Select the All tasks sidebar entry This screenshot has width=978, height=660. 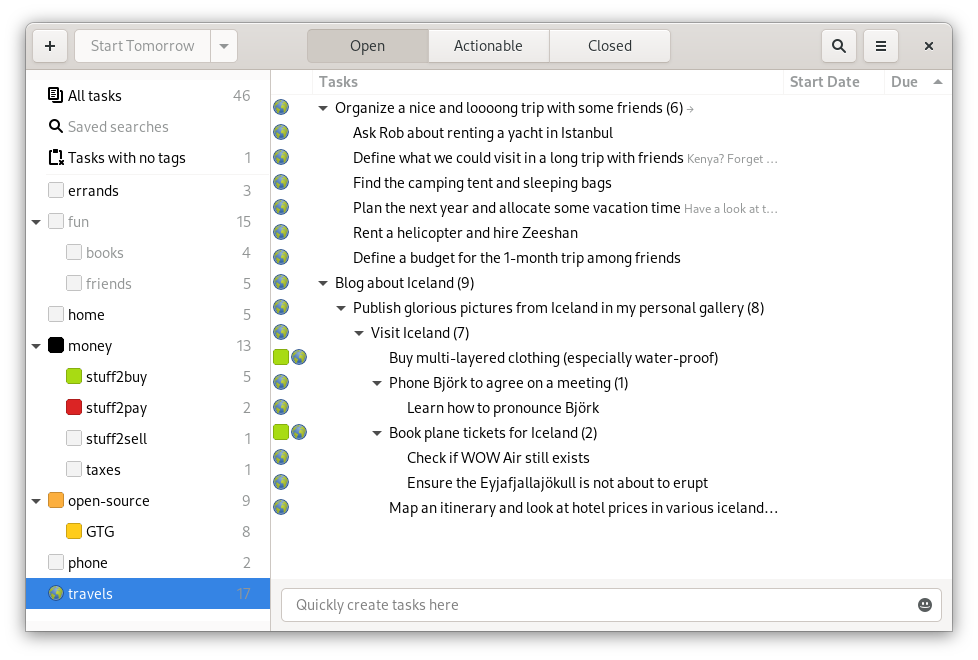pos(148,95)
